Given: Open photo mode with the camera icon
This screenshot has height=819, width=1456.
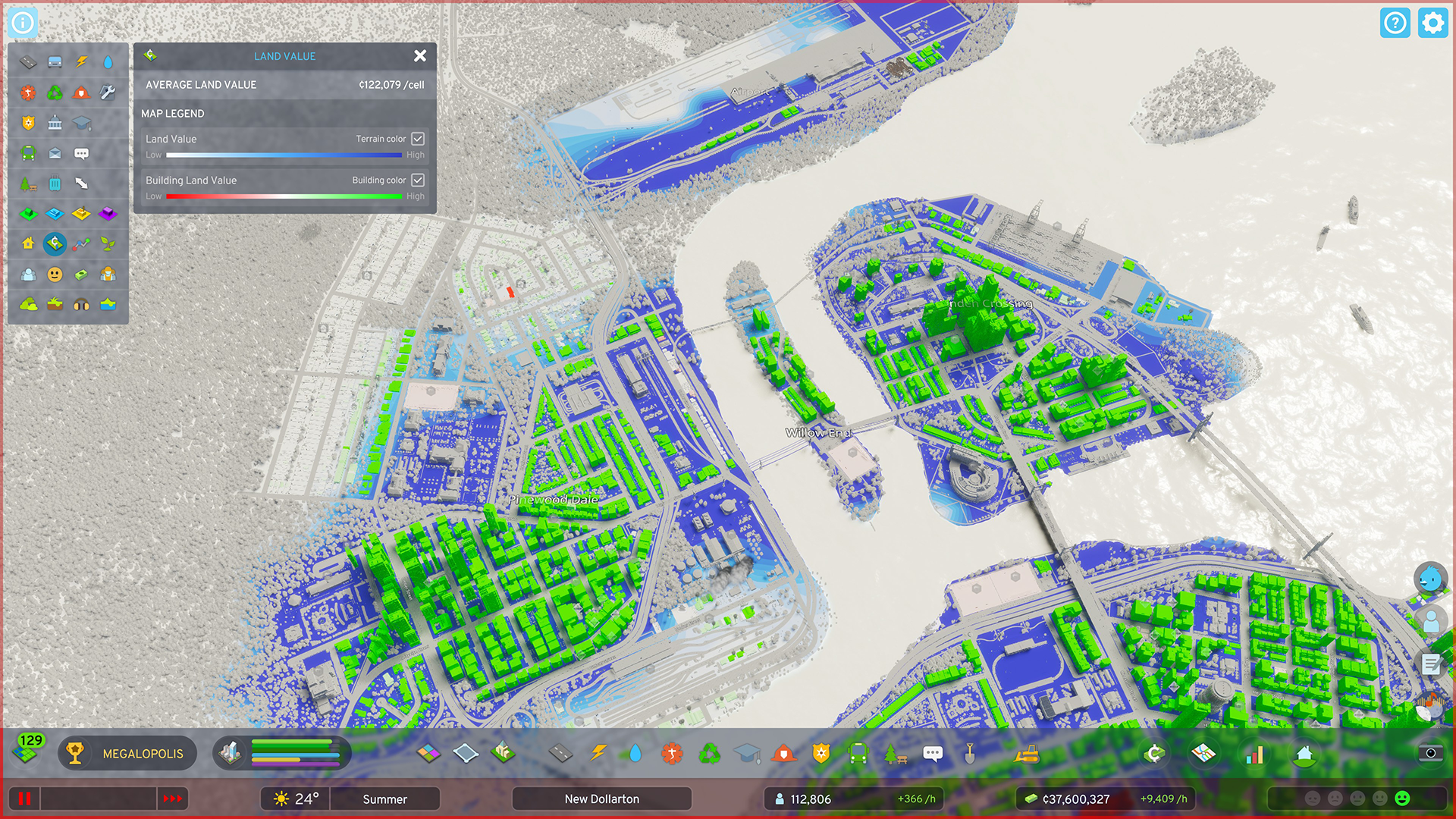Looking at the screenshot, I should point(1430,753).
